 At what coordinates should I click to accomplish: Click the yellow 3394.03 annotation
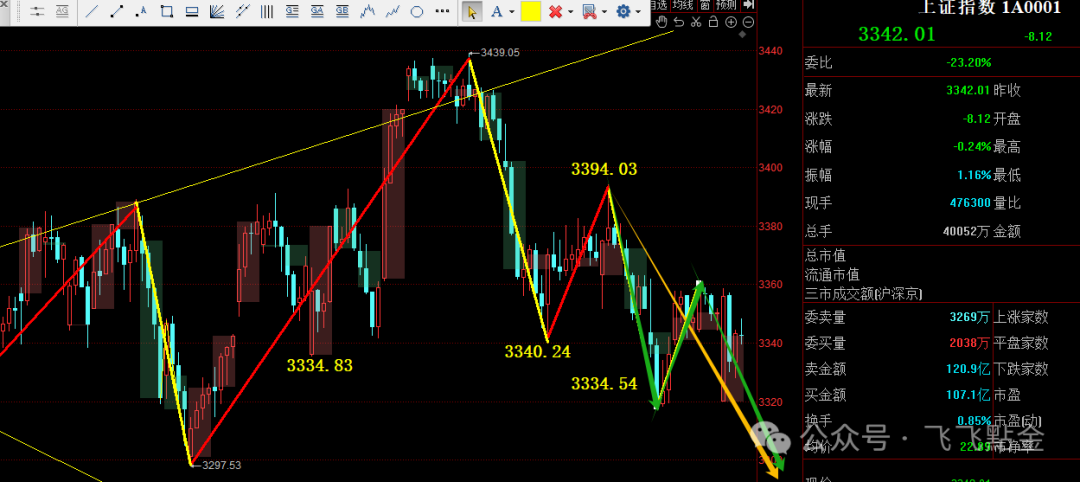(x=604, y=169)
